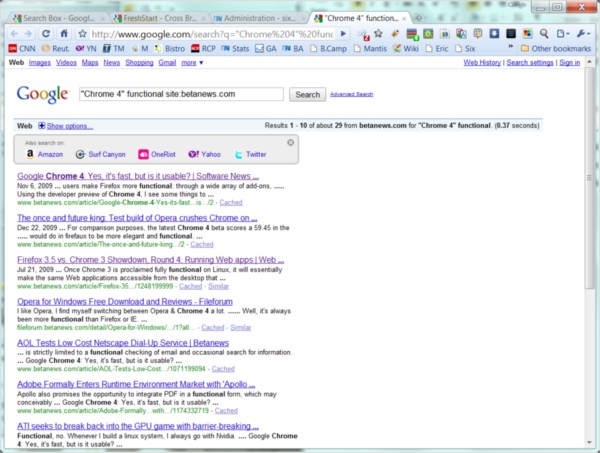Expand Show options with the plus icon
The height and width of the screenshot is (453, 600).
coord(42,125)
